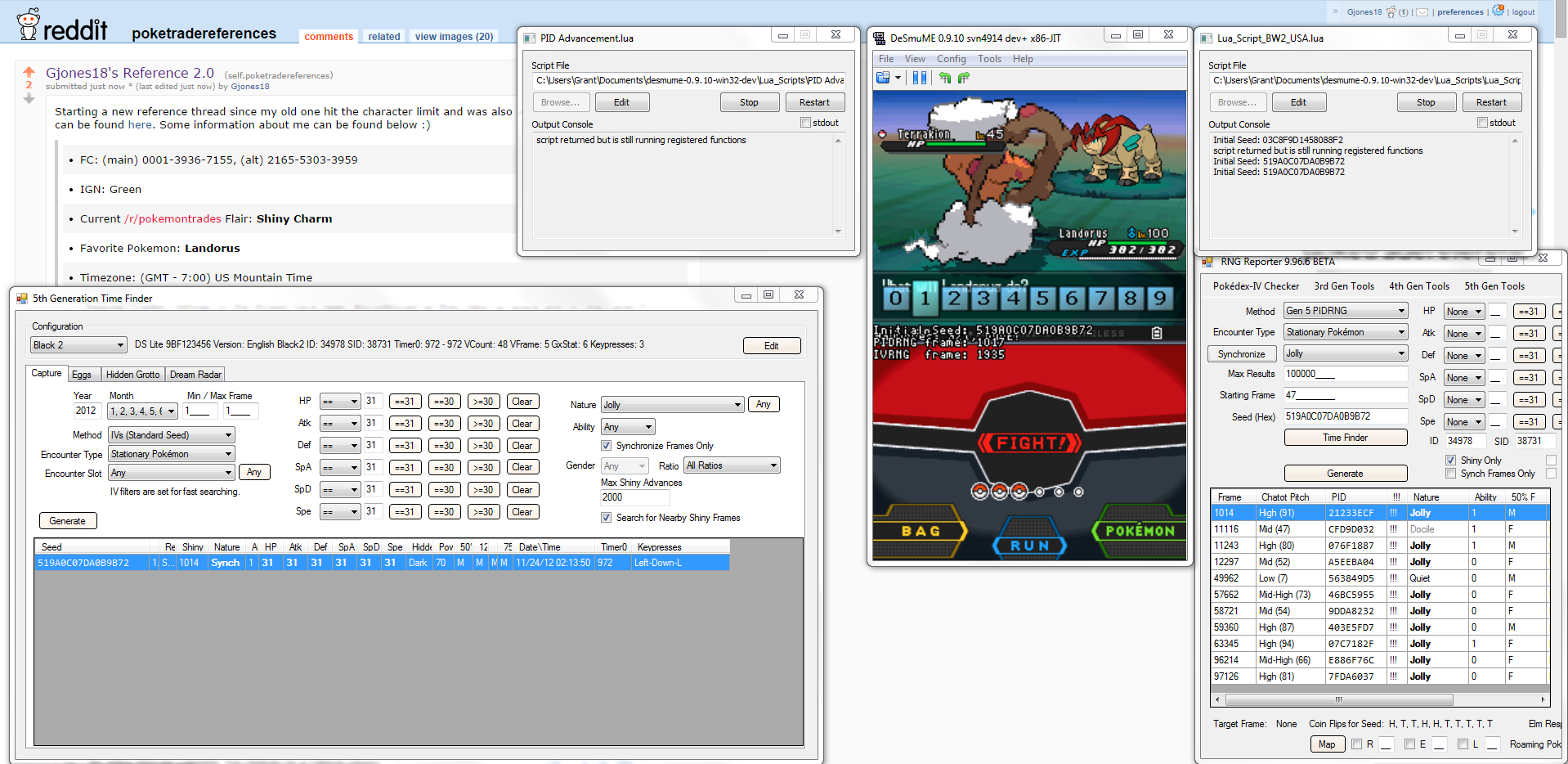Screen dimensions: 1568x764
Task: Expand the Encounter Slot dropdown
Action: (x=172, y=473)
